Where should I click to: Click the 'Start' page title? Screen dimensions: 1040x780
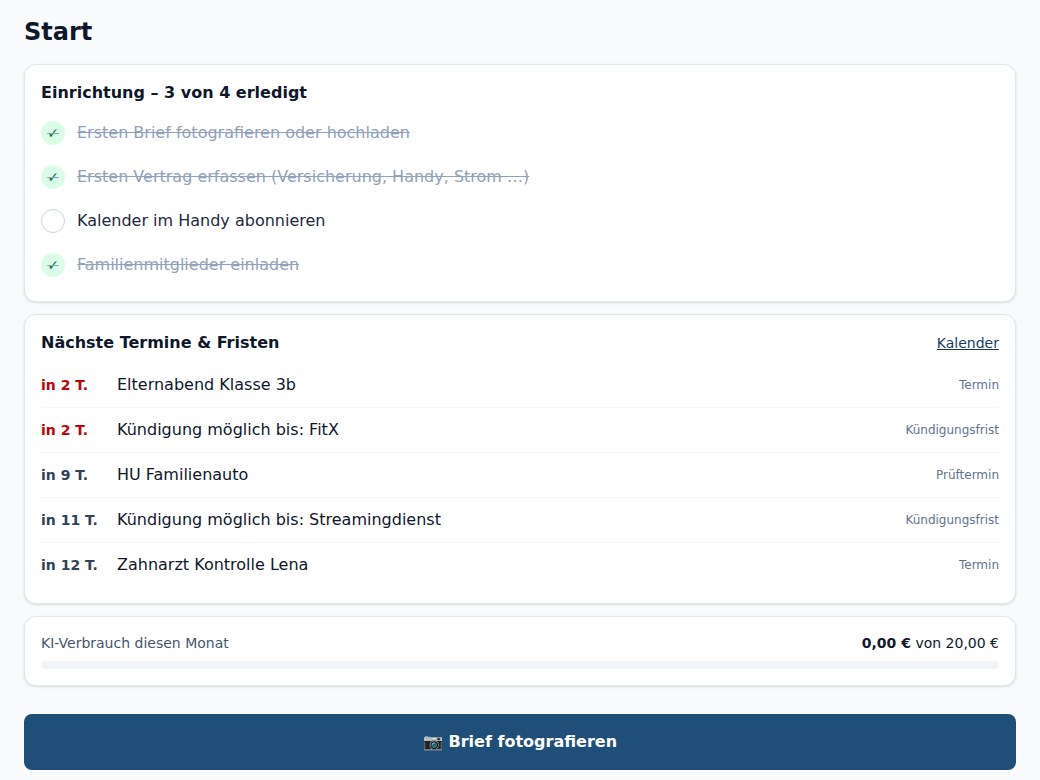click(x=58, y=31)
